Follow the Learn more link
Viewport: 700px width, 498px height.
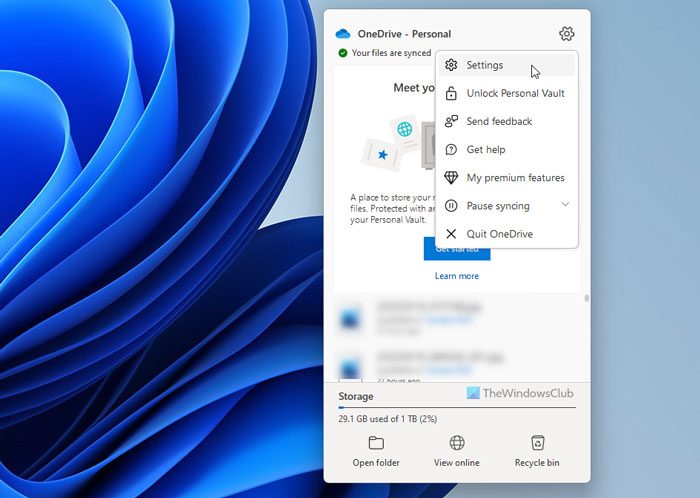(x=457, y=276)
